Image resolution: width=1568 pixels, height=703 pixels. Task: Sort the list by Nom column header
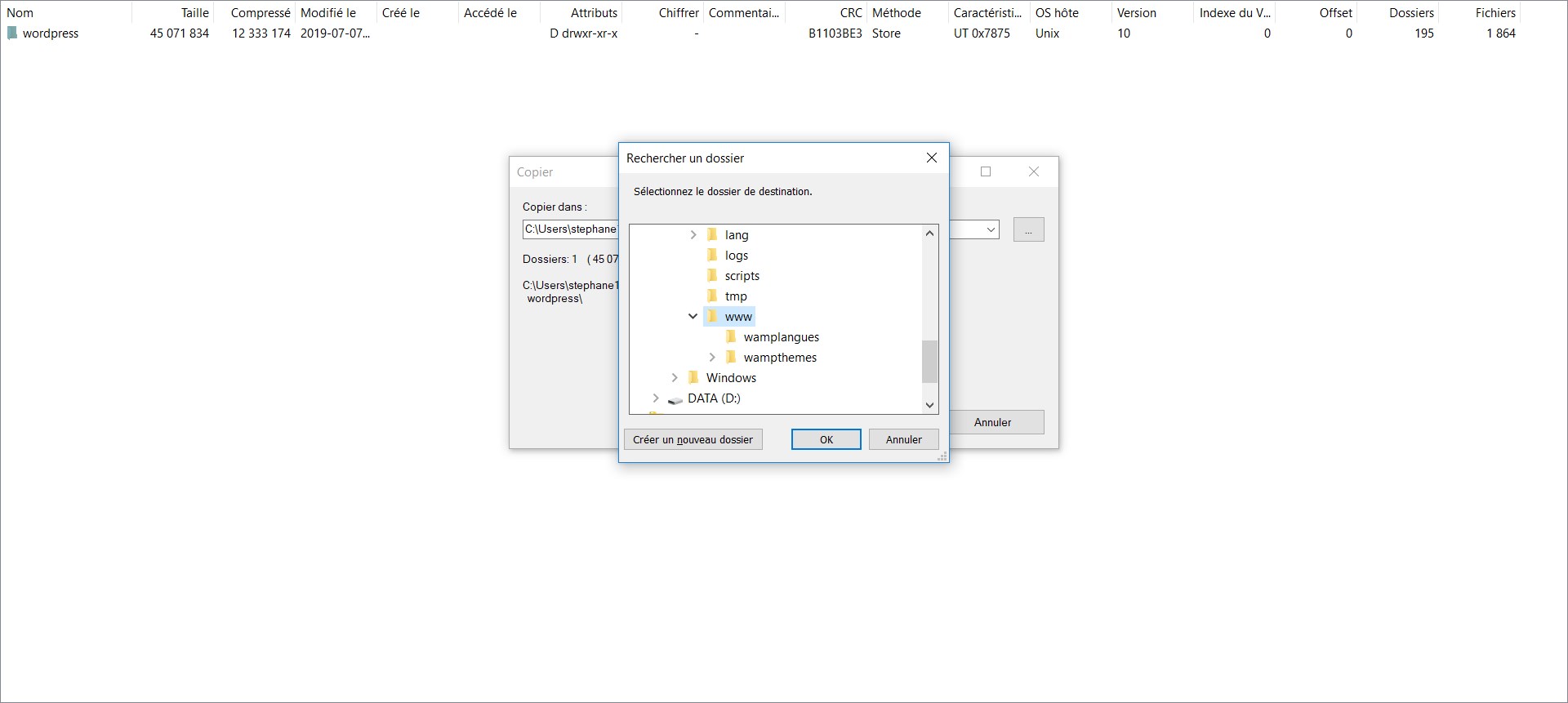pos(20,13)
